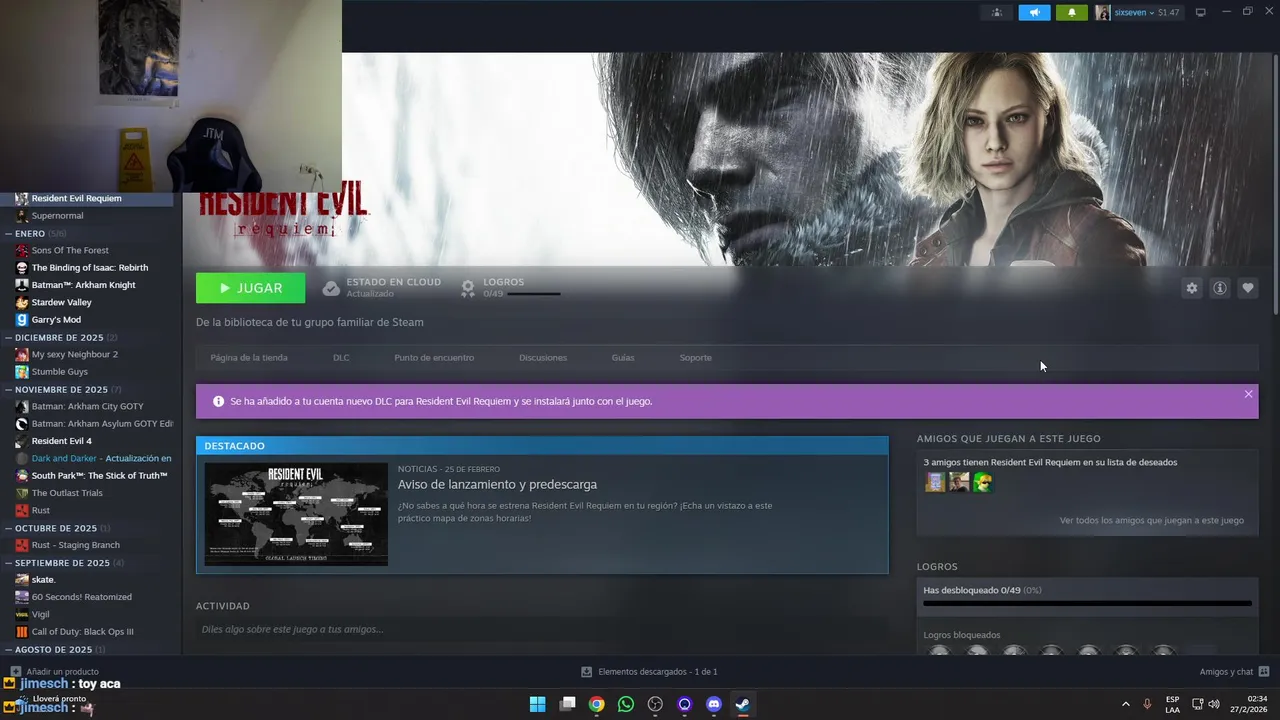Screen dimensions: 1280x720
Task: Open Google Chrome from taskbar
Action: coord(596,704)
